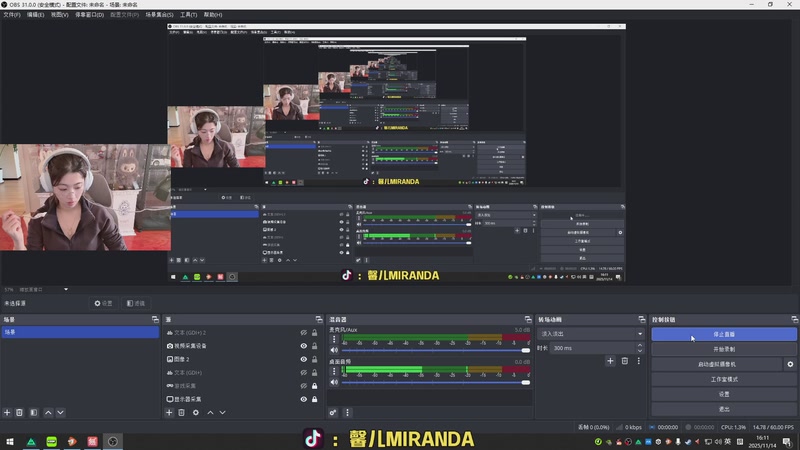The height and width of the screenshot is (450, 800).
Task: Decrease transition duration with the down stepper arrow
Action: coord(640,351)
